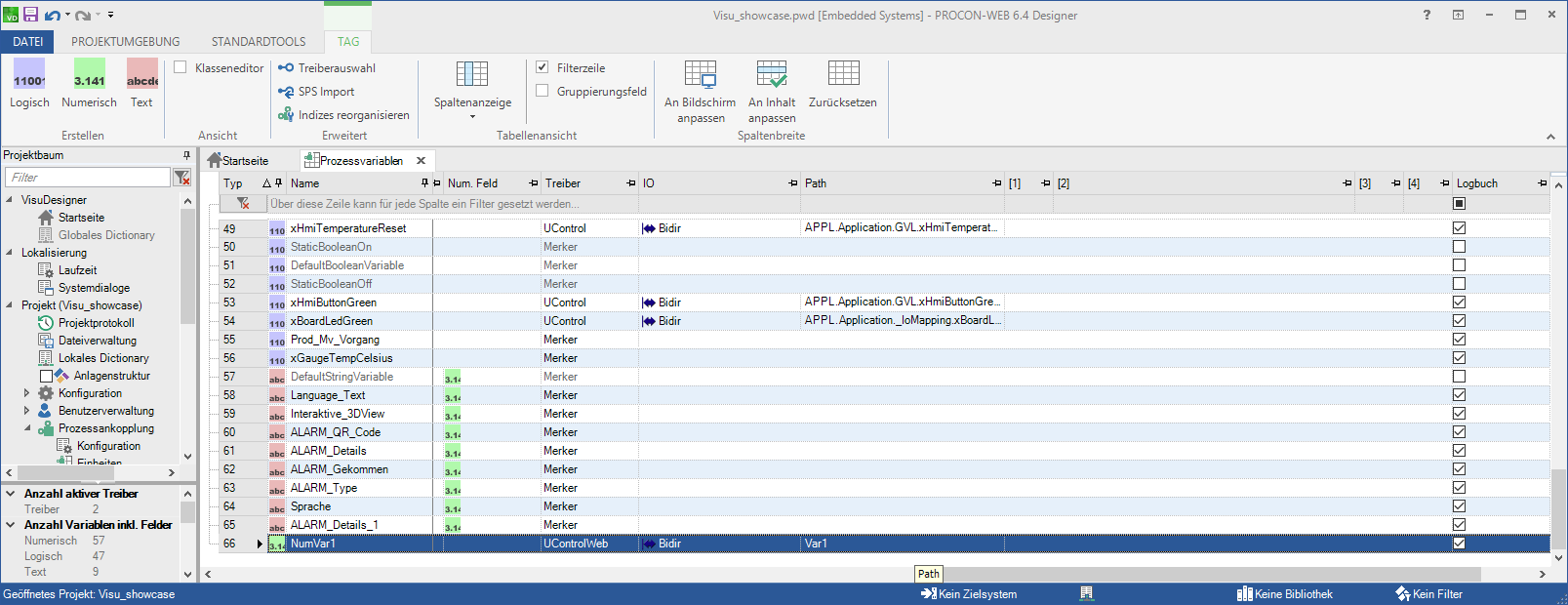Disable the Filterzeile checkbox

pyautogui.click(x=543, y=67)
